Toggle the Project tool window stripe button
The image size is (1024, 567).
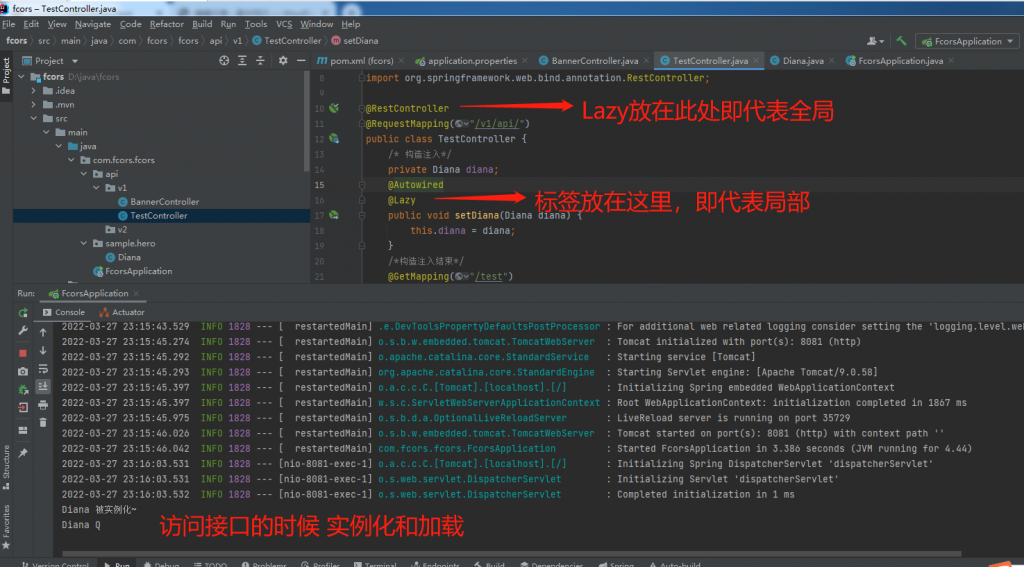(6, 77)
